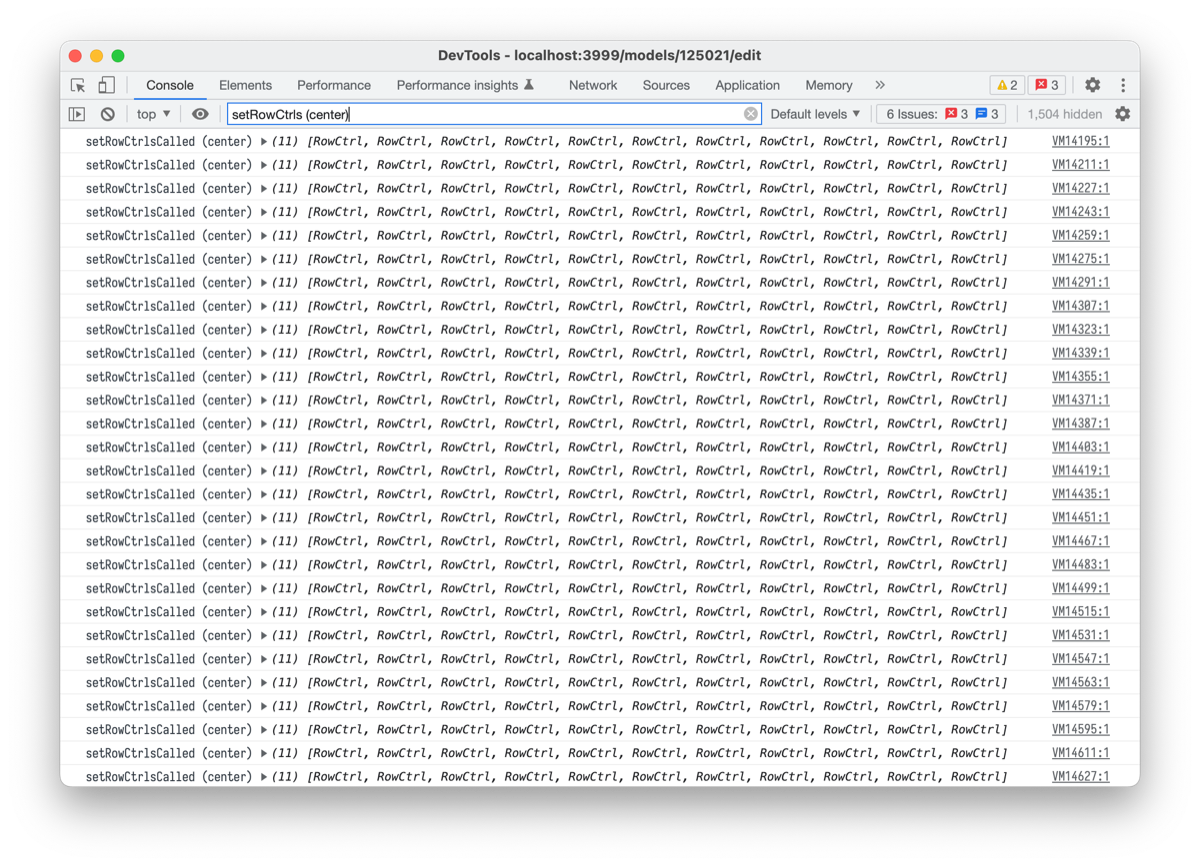Viewport: 1200px width, 867px height.
Task: Open source link VM14595:1
Action: click(1080, 729)
